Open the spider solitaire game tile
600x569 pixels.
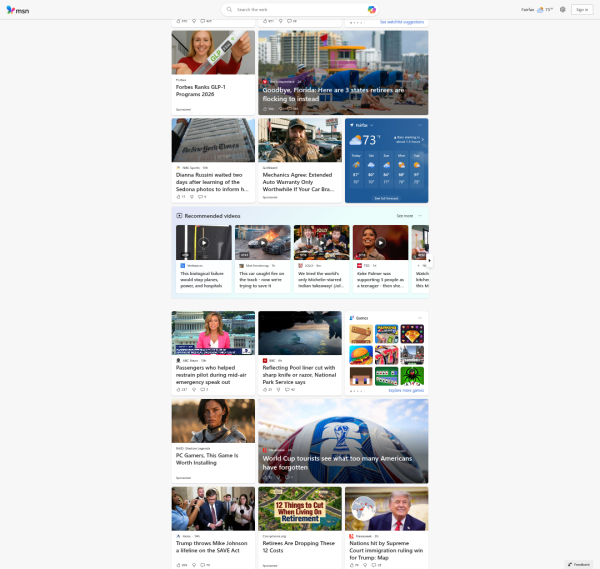point(412,376)
